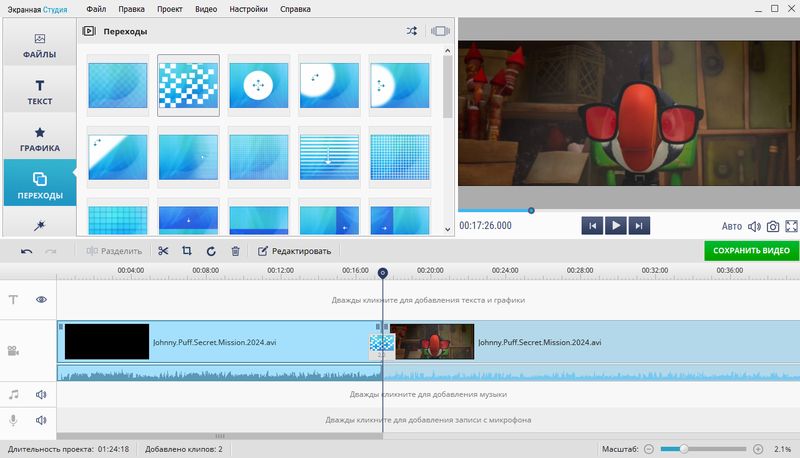Apply random transitions with the shuffle icon
The image size is (800, 458).
[x=412, y=31]
